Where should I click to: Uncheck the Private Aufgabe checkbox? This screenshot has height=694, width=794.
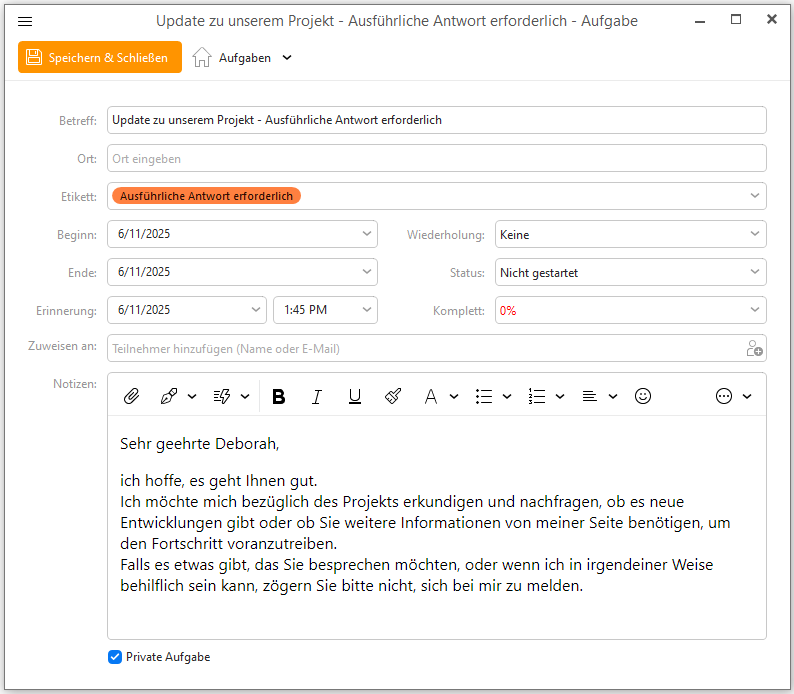tap(115, 657)
